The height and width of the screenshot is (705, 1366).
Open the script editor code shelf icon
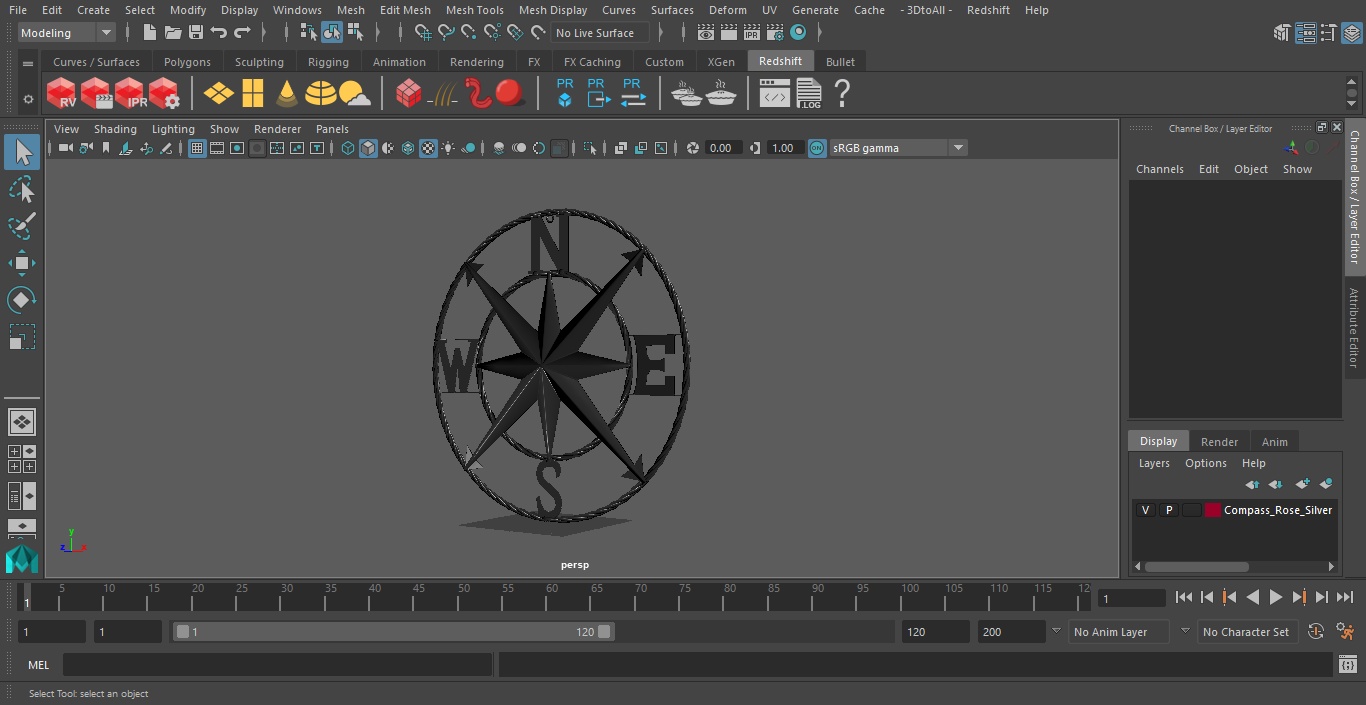click(775, 94)
